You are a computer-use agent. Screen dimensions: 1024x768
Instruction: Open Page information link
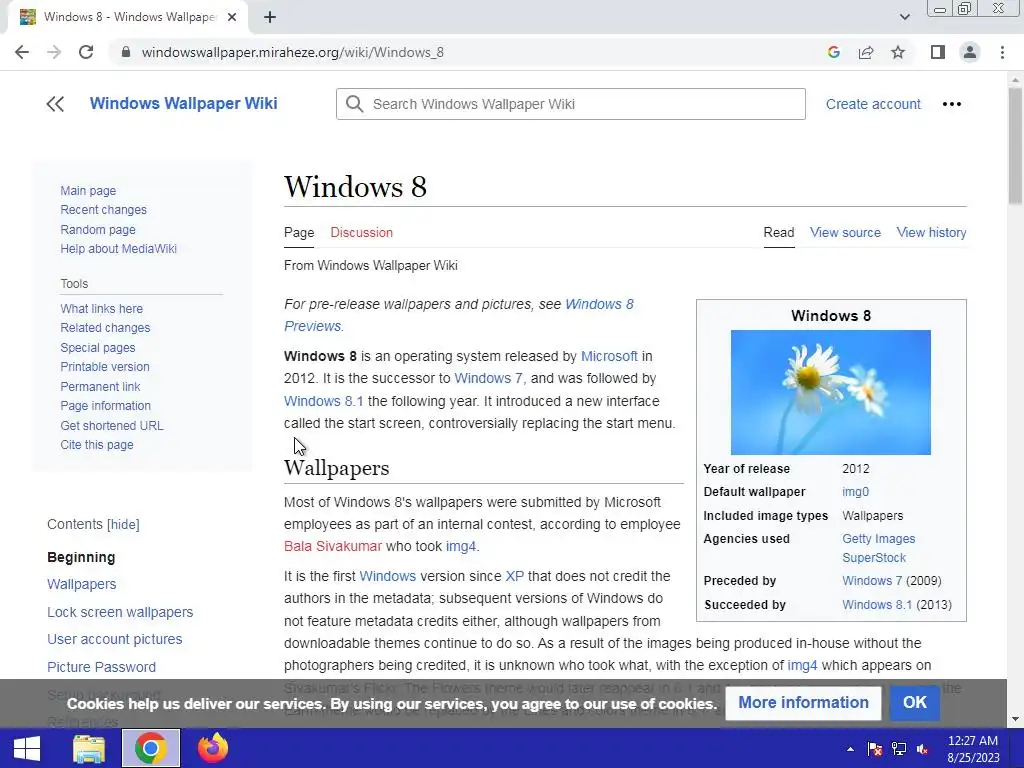pyautogui.click(x=105, y=406)
